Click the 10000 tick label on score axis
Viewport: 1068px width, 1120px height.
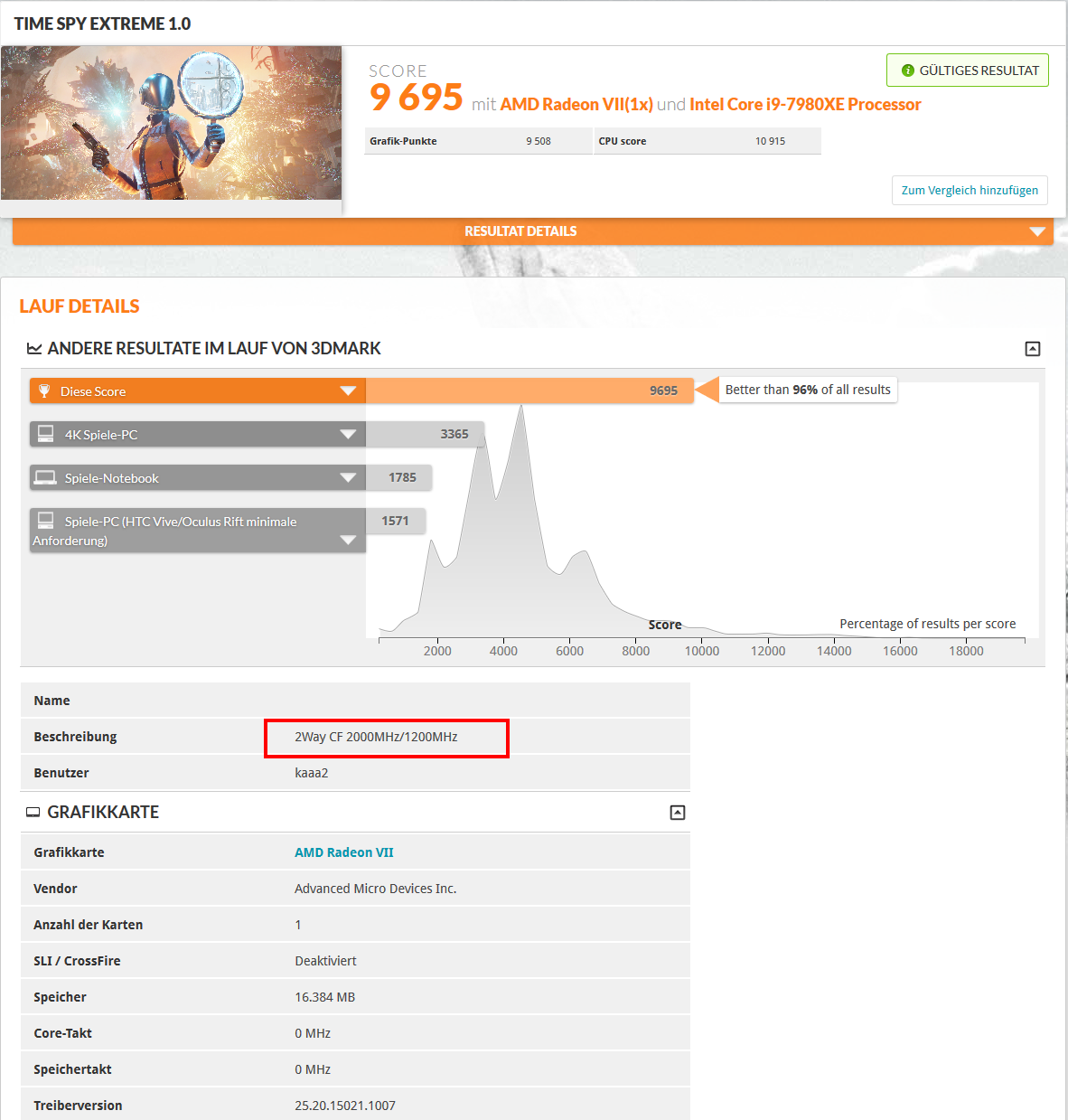[702, 651]
